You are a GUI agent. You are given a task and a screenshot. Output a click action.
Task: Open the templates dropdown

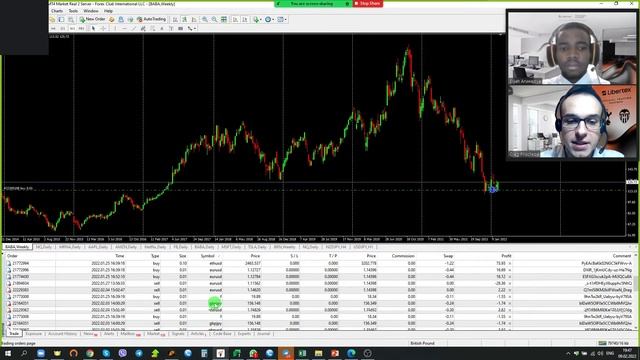(282, 19)
